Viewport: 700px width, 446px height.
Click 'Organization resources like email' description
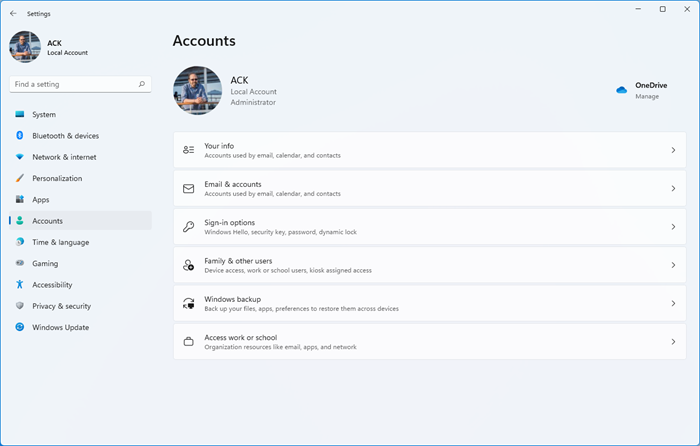pos(280,347)
